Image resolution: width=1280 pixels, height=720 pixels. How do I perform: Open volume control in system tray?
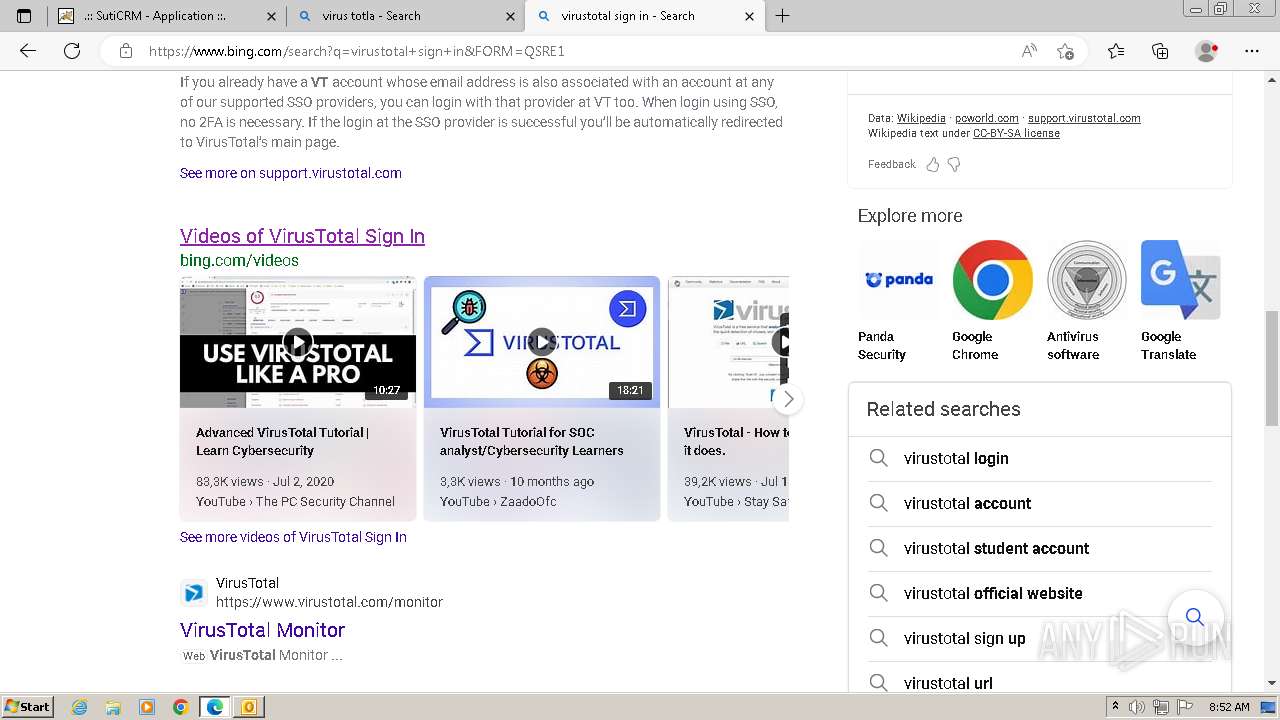point(1138,707)
